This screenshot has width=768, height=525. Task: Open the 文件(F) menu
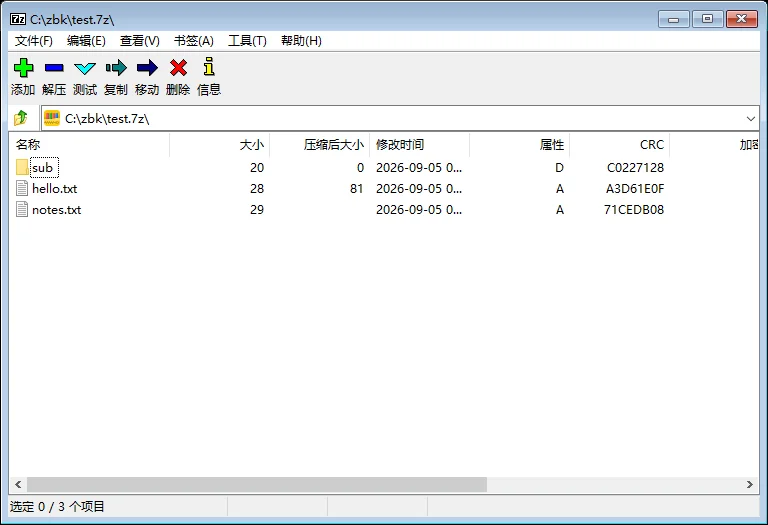34,41
